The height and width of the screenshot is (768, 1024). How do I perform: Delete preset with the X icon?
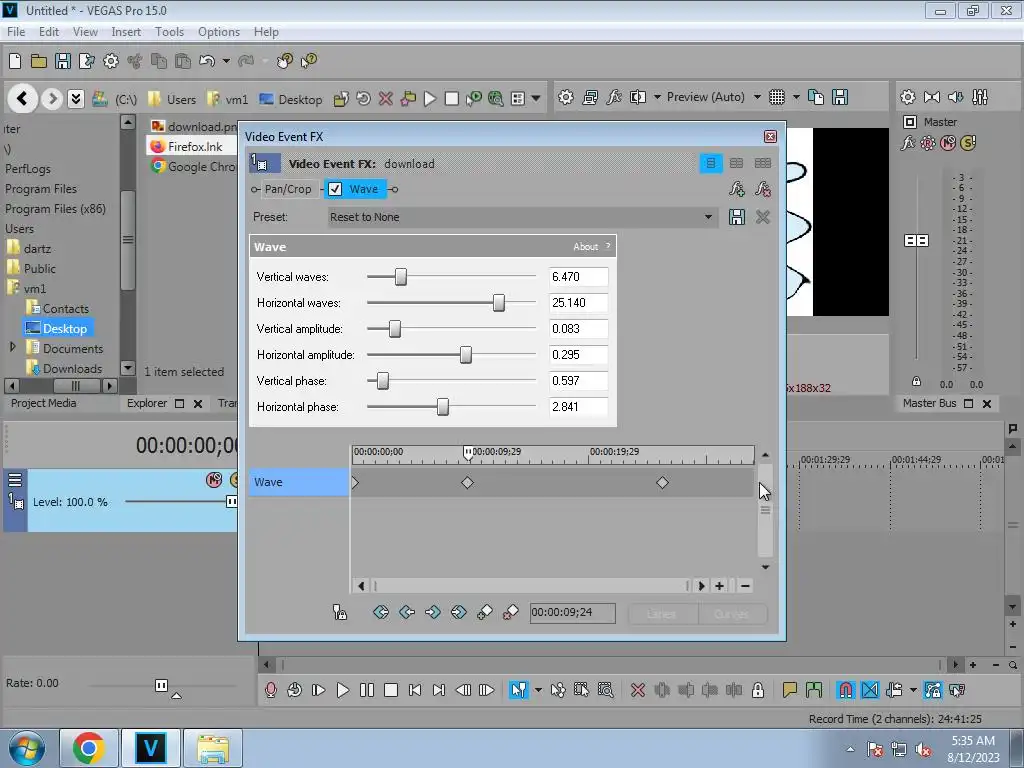[x=762, y=217]
